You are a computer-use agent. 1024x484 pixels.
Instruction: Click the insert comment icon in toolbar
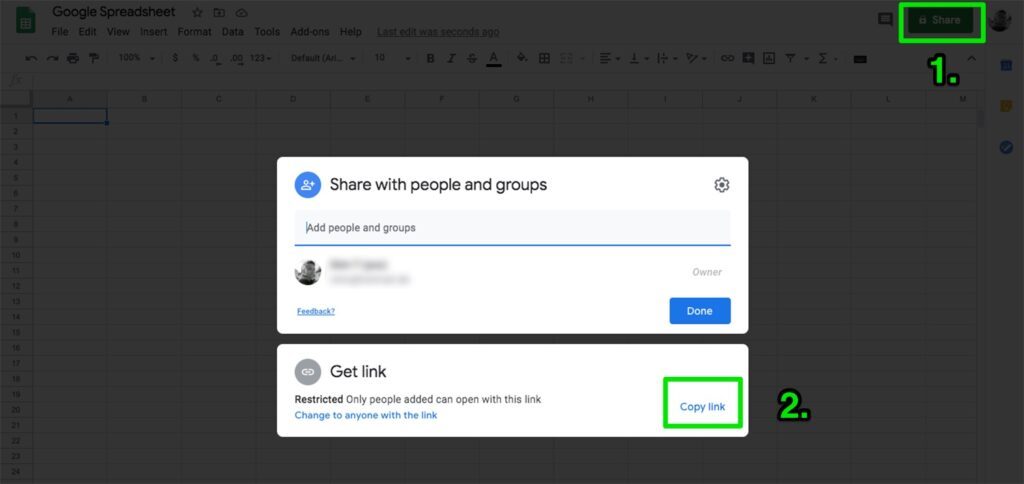point(748,58)
